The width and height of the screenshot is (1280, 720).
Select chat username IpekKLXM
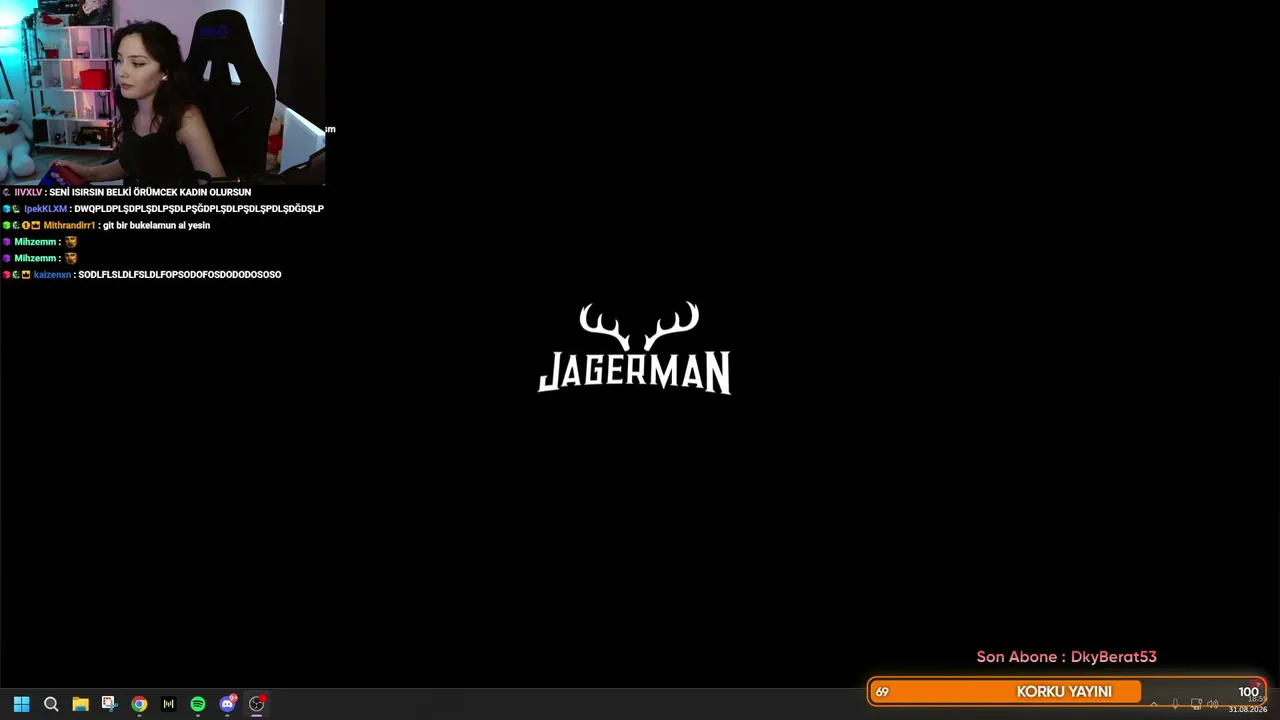click(x=45, y=209)
